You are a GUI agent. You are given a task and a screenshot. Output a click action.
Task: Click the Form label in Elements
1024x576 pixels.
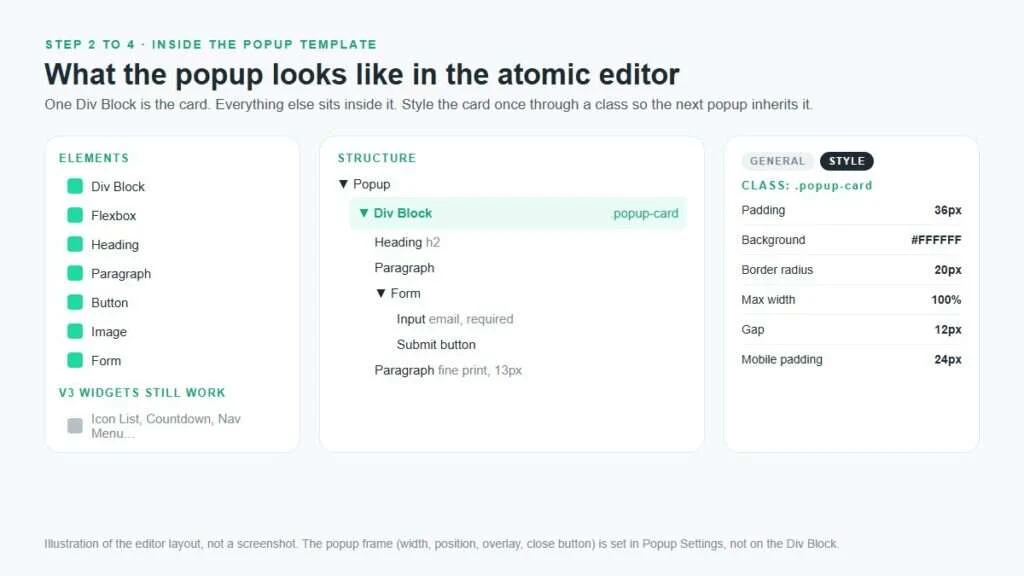tap(106, 360)
